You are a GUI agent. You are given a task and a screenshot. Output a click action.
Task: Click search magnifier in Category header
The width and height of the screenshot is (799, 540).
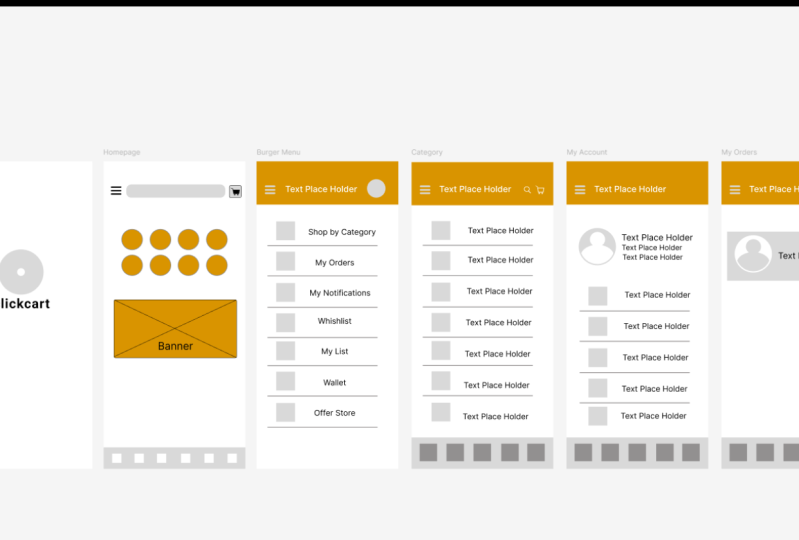527,190
